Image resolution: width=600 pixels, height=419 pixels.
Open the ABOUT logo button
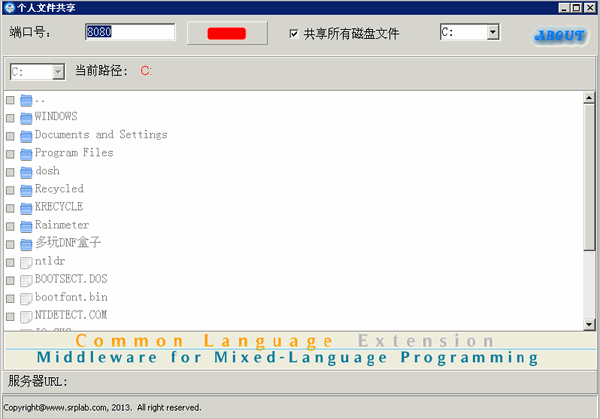(560, 36)
